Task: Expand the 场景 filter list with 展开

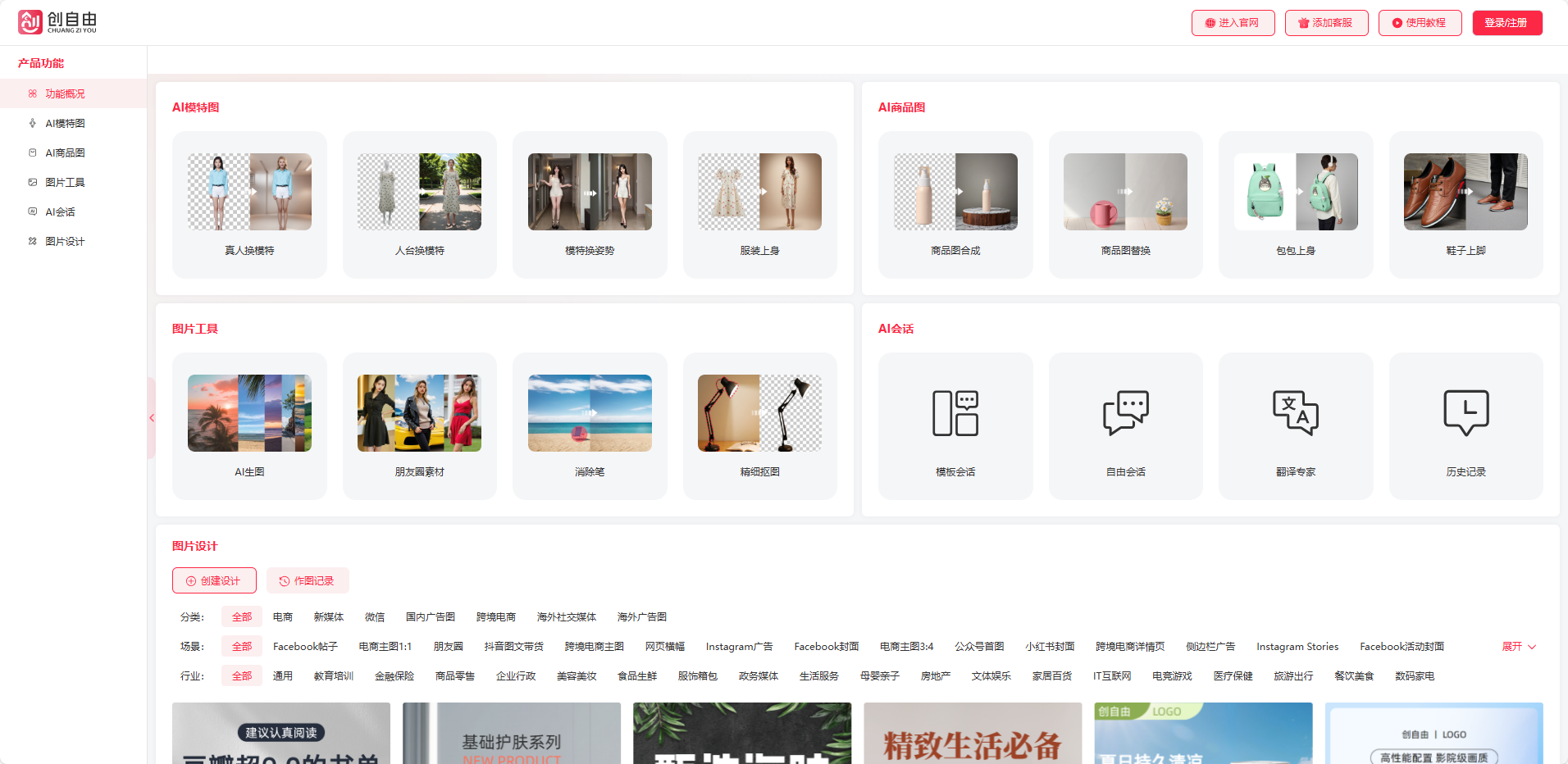Action: [x=1519, y=647]
